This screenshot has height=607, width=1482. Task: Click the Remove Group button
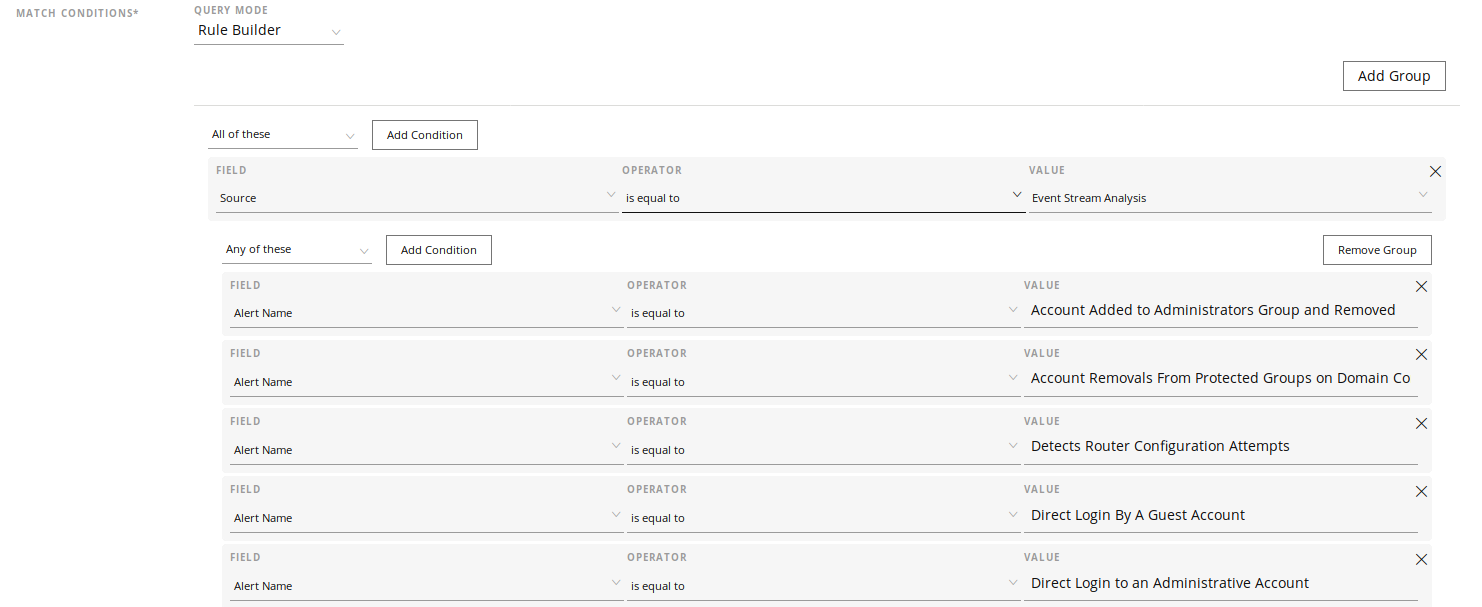(1376, 250)
